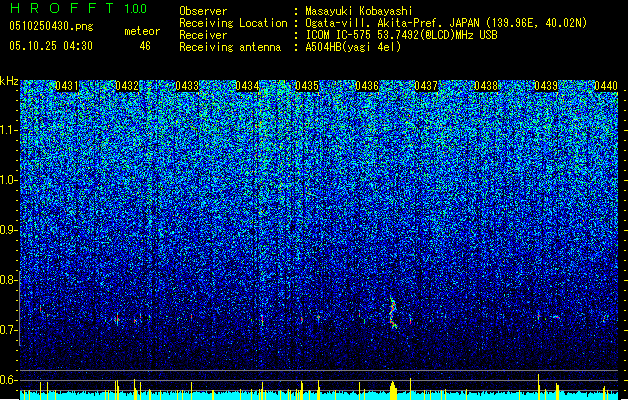
Task: Click the 1.0 kHz axis label
Action: click(x=9, y=180)
